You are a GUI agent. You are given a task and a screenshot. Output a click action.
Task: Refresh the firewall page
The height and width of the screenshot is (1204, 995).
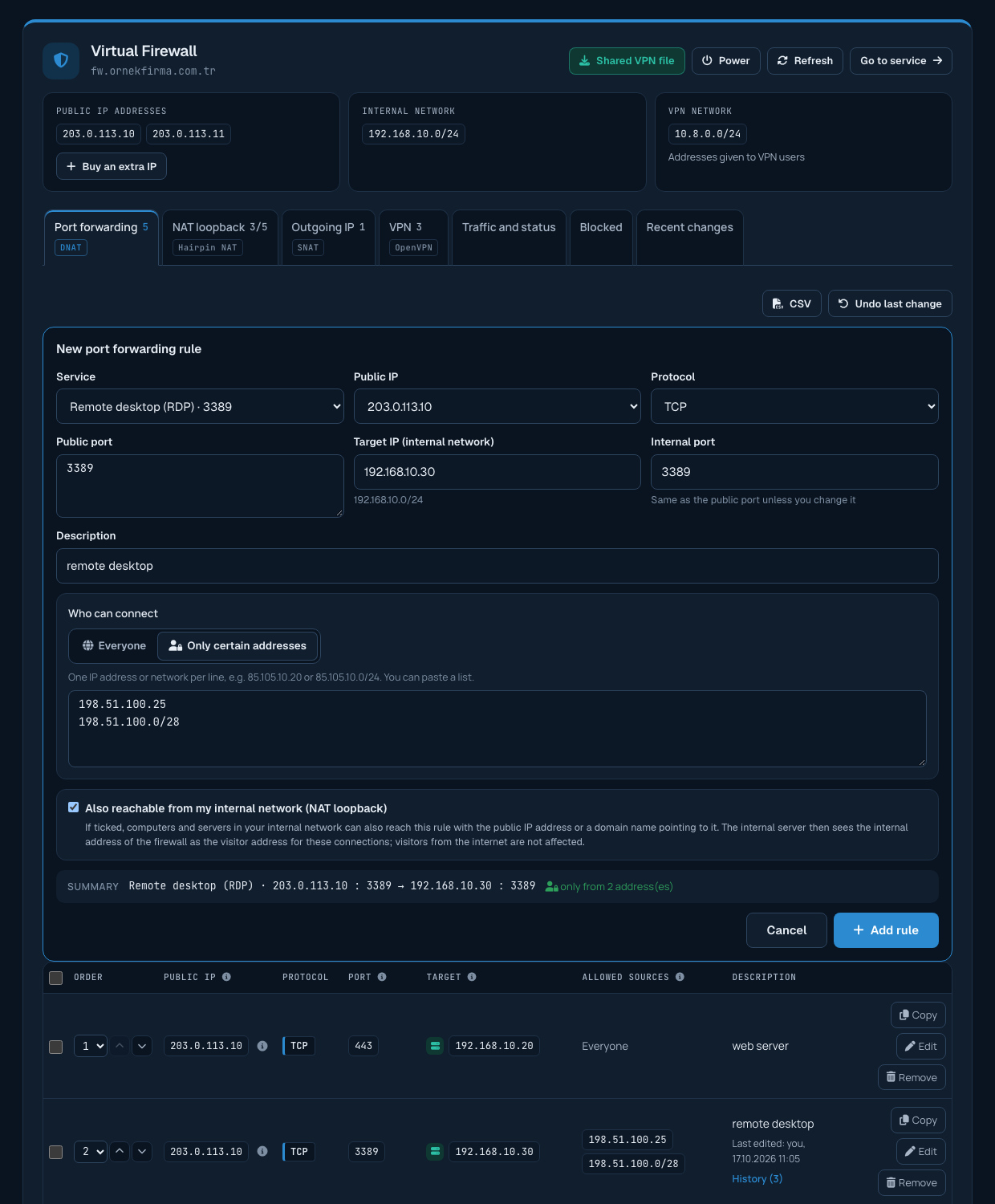(805, 61)
